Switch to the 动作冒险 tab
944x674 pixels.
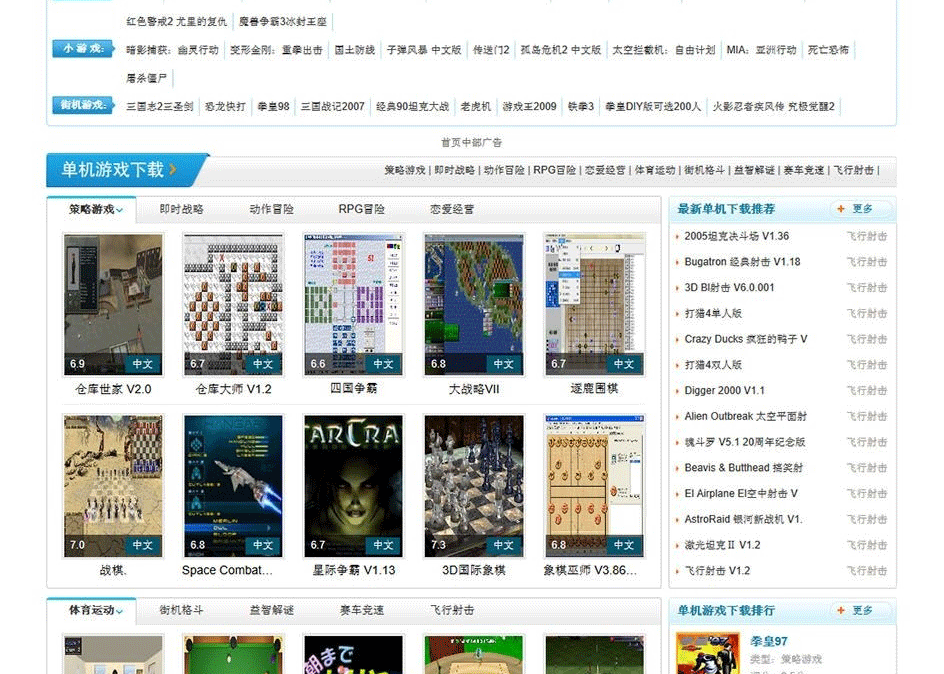pos(272,209)
